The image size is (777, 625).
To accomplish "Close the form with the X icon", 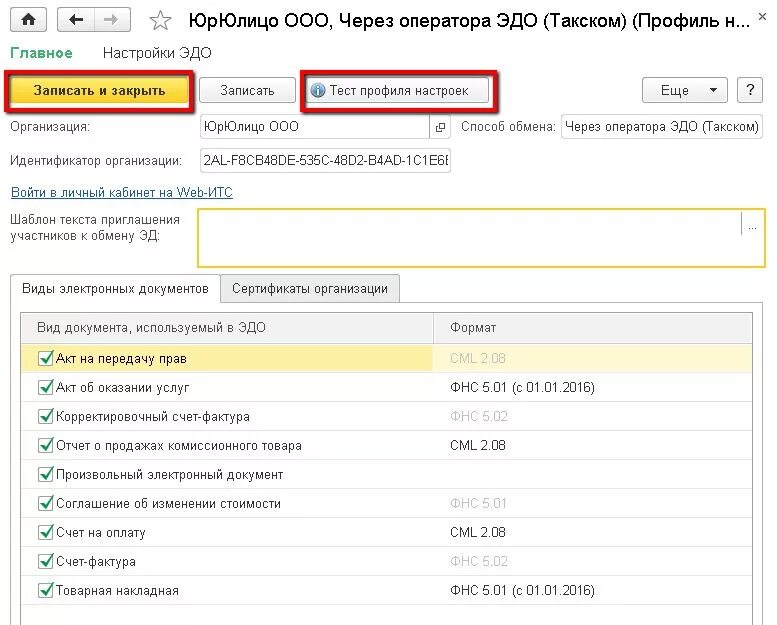I will (x=763, y=16).
